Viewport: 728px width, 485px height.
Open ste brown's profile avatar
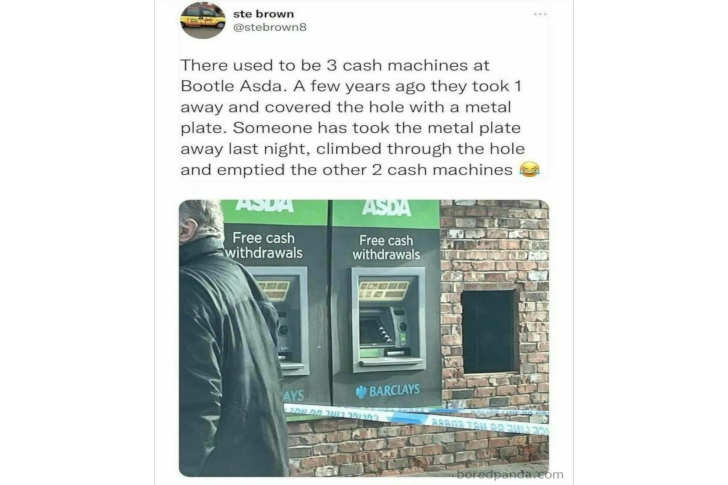click(202, 19)
